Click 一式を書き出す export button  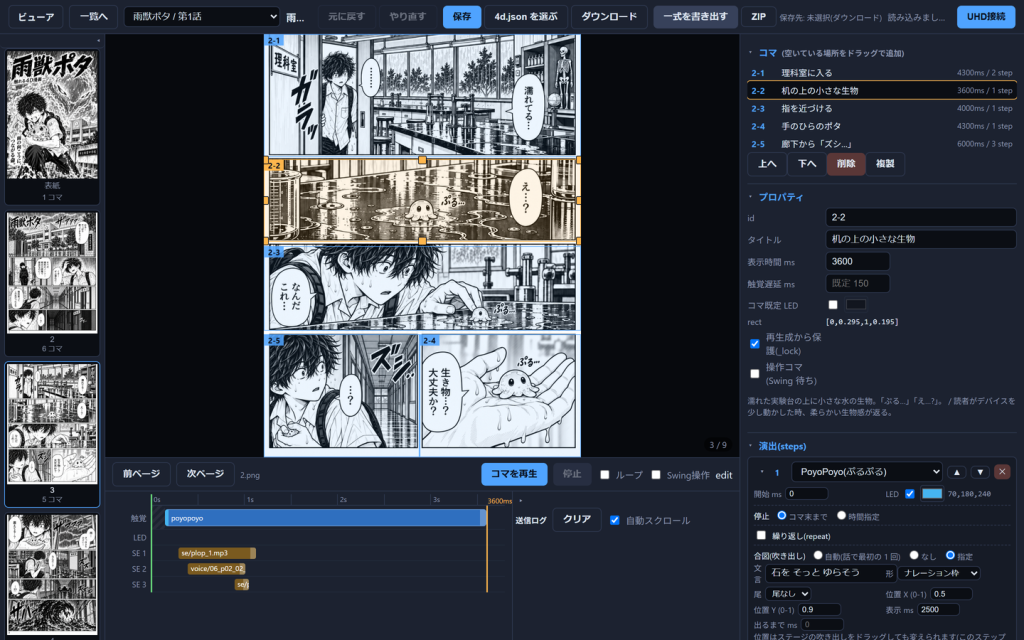pos(696,16)
